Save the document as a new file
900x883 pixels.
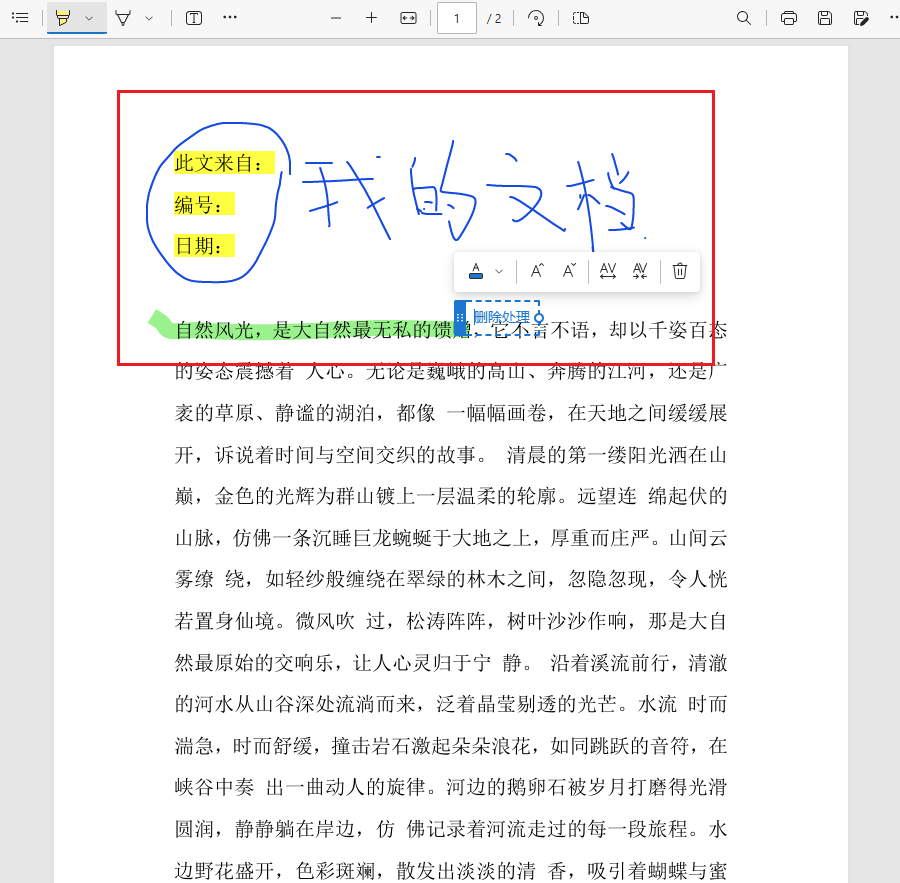861,18
